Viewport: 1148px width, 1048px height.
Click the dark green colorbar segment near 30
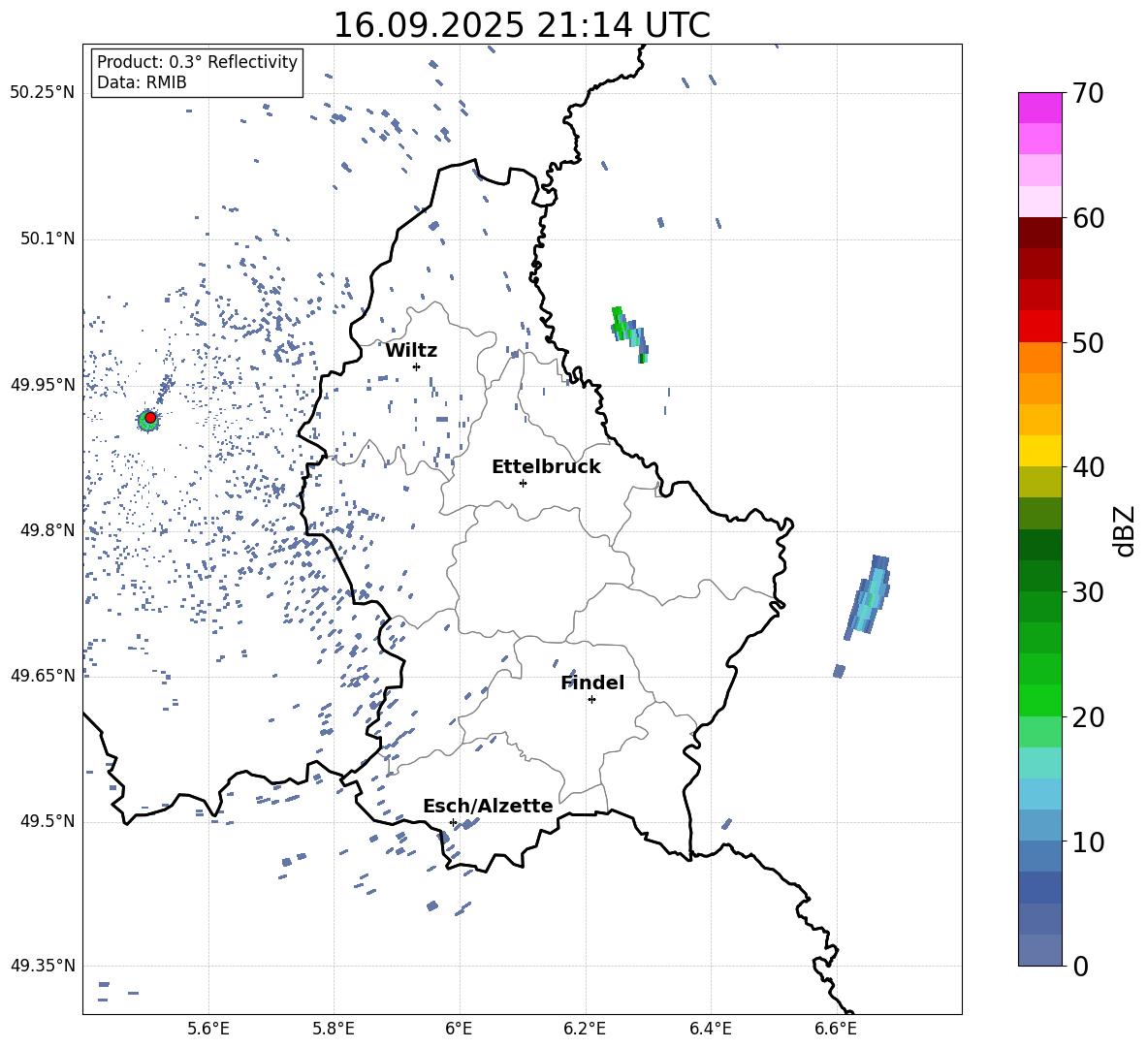[x=1039, y=576]
